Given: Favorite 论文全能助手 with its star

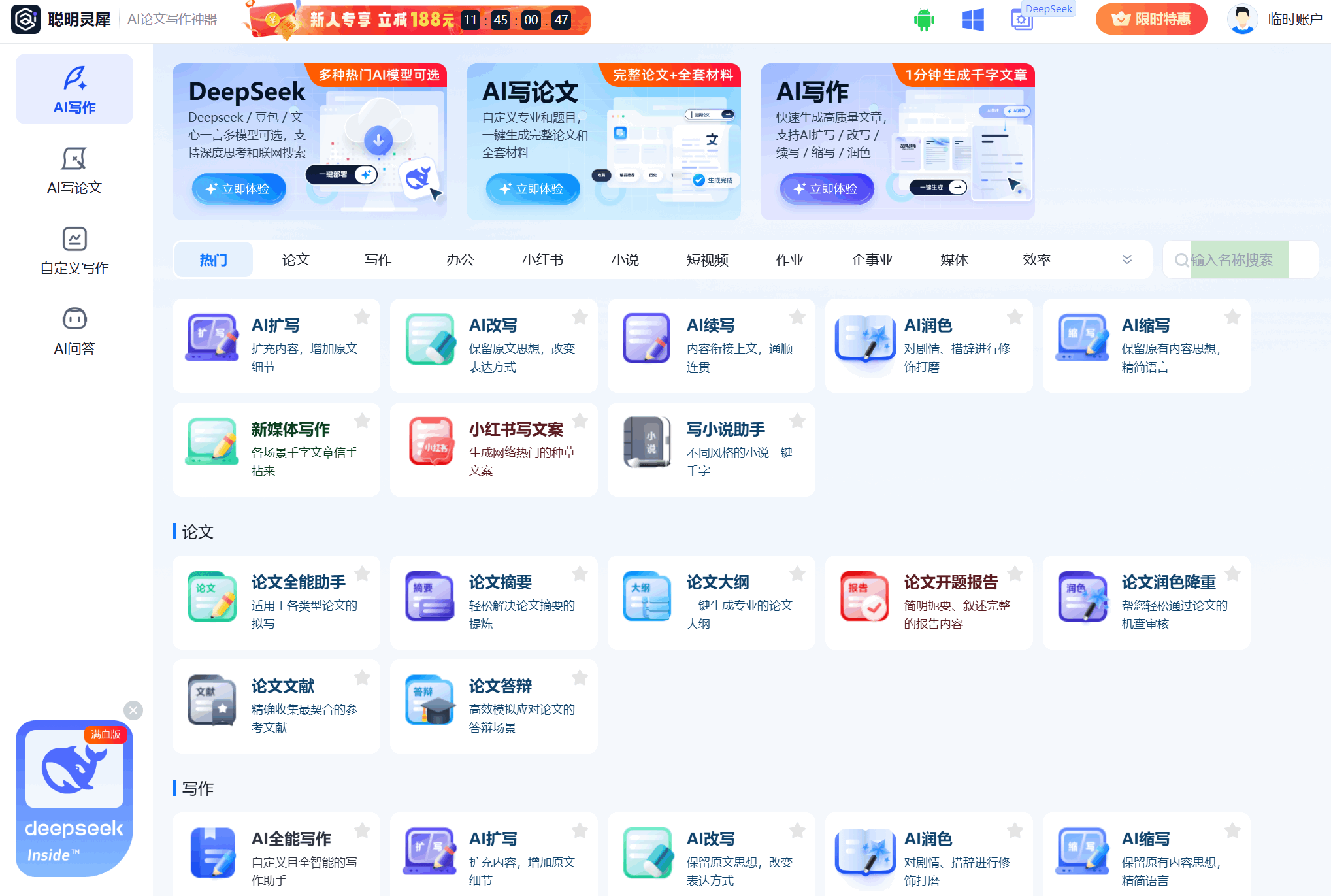Looking at the screenshot, I should pyautogui.click(x=362, y=574).
